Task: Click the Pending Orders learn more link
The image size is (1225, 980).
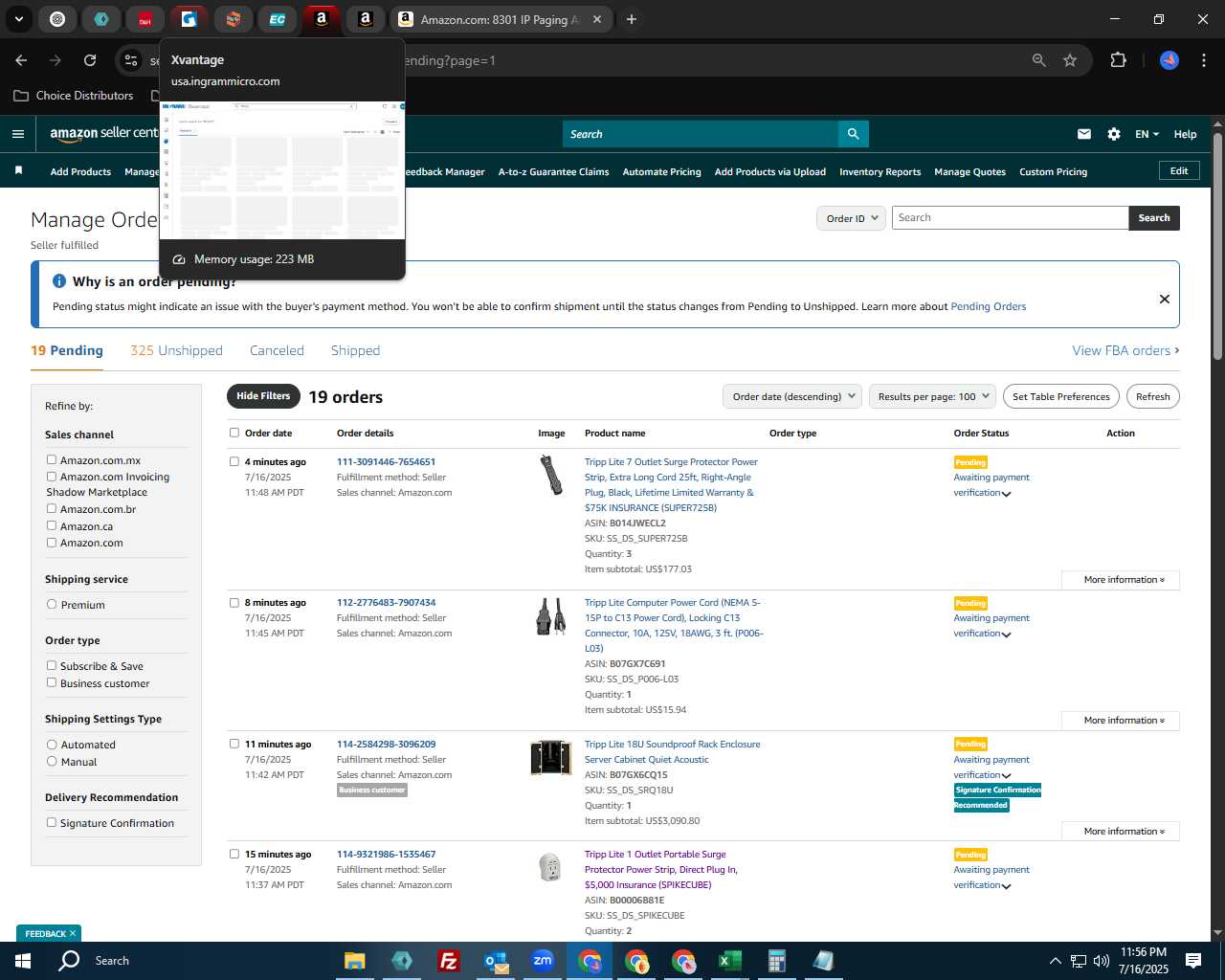Action: click(988, 307)
